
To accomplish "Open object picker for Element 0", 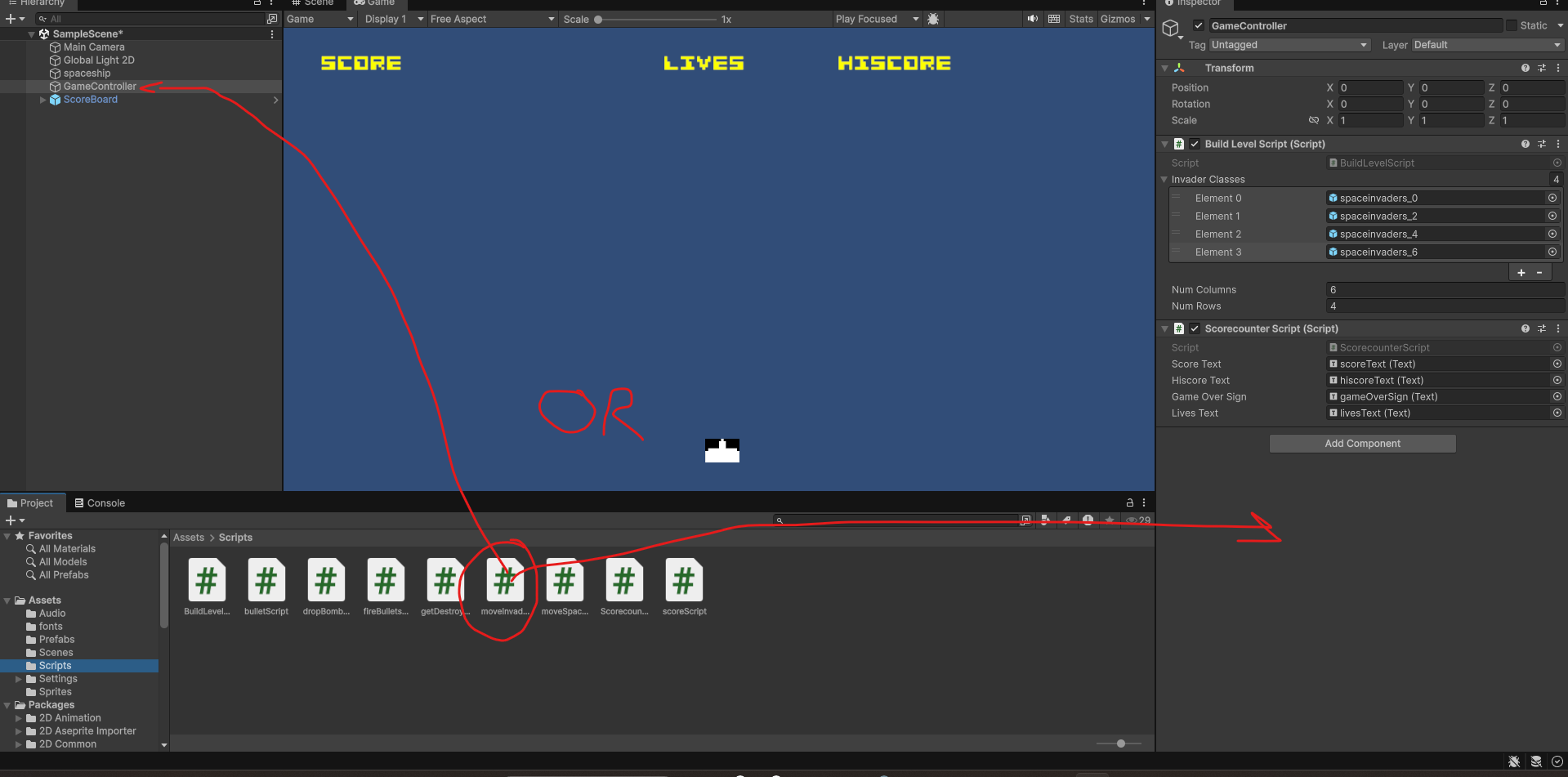I will click(x=1552, y=198).
